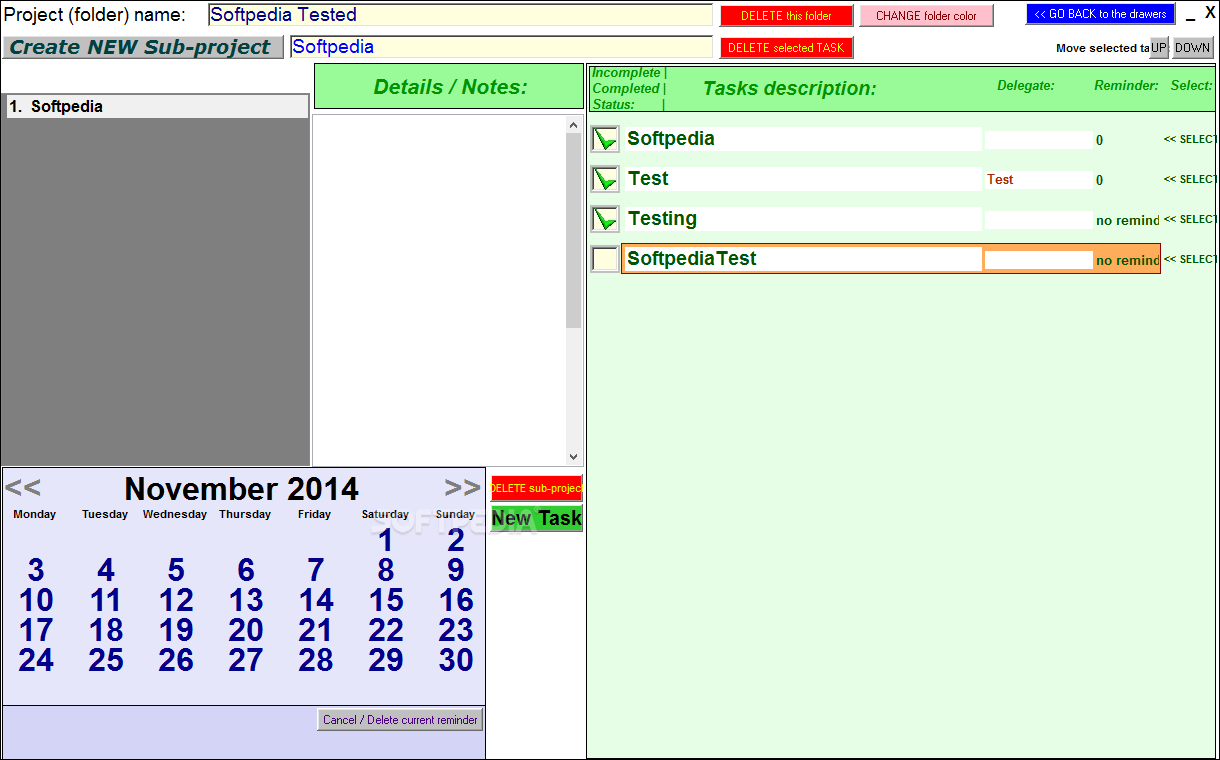Viewport: 1220px width, 760px height.
Task: Click notes scrollbar up arrow
Action: (573, 125)
